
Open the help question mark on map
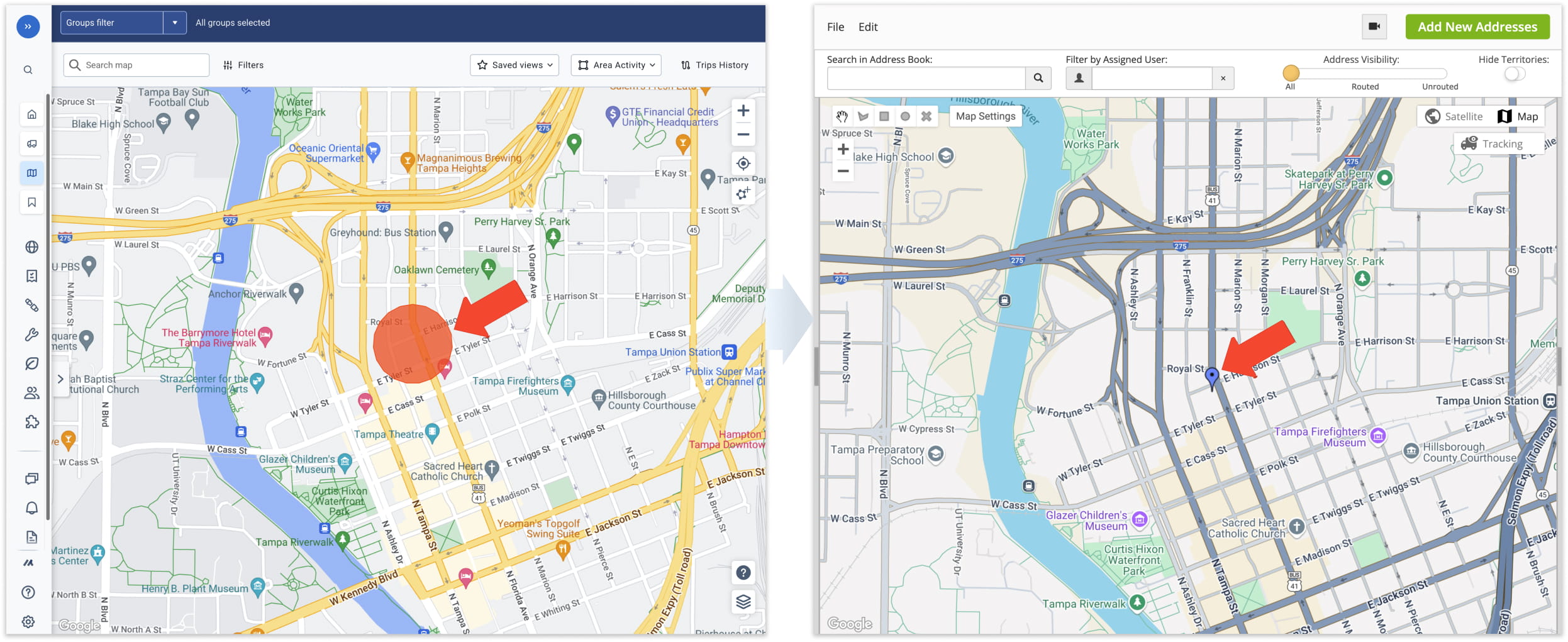pos(743,573)
